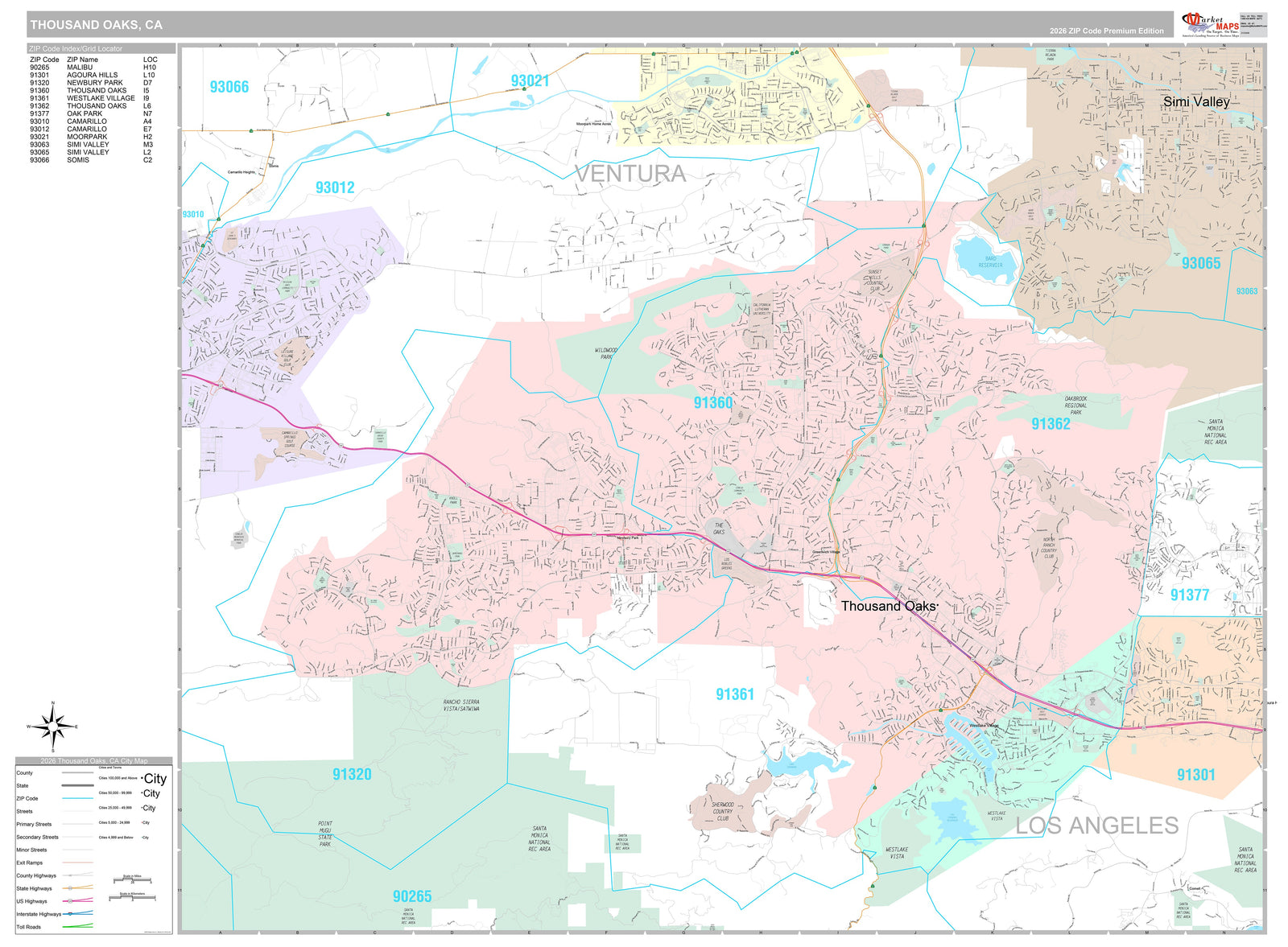Select the 93066 SOMIS index row
Viewport: 1288px width, 947px height.
point(93,160)
